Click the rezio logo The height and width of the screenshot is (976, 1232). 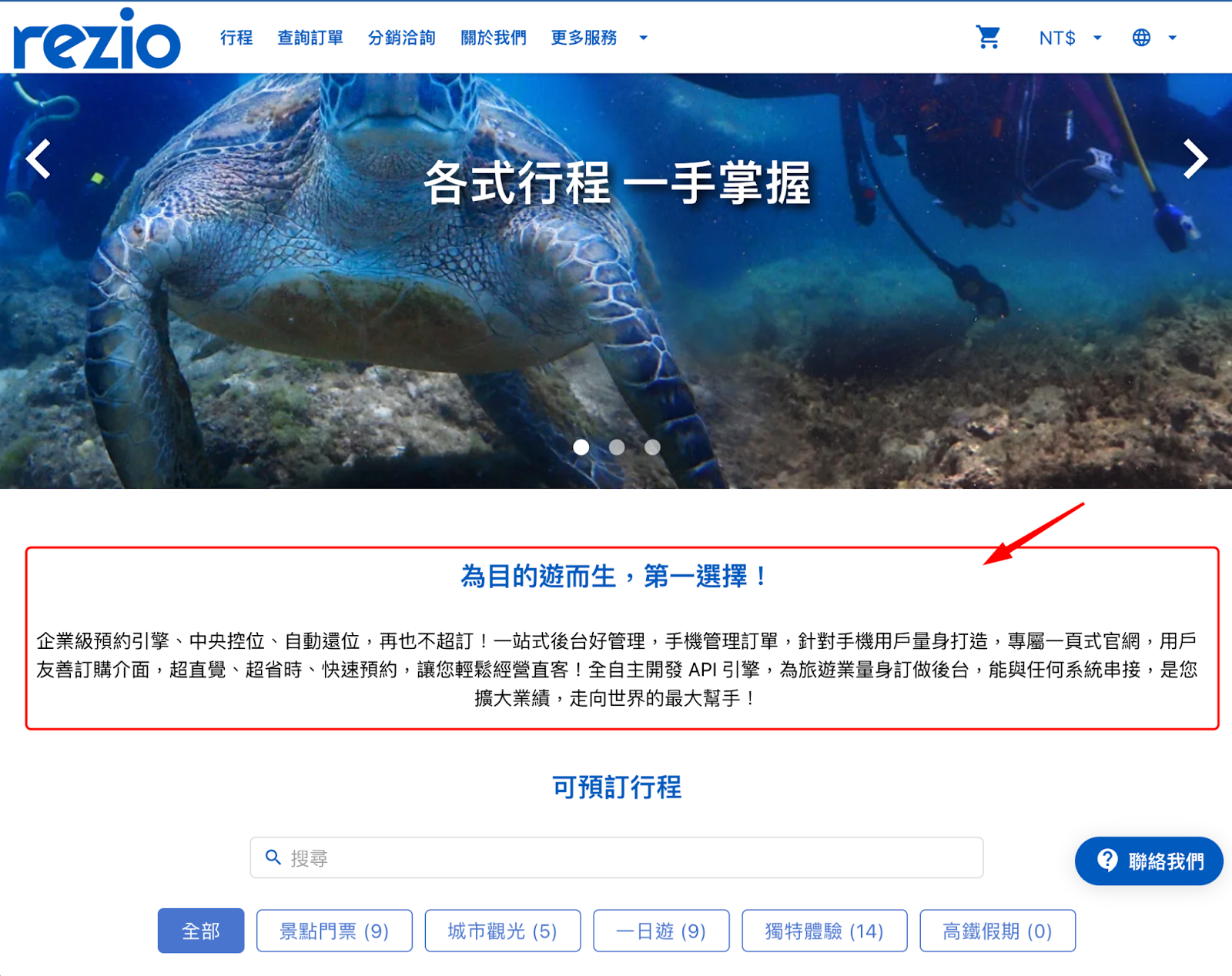click(97, 38)
